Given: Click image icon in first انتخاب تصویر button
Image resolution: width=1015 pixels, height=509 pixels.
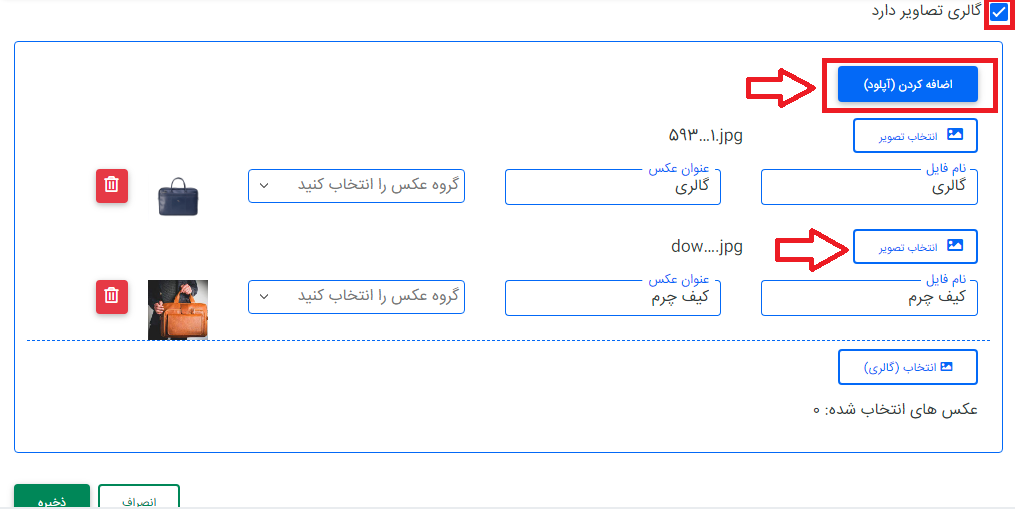Looking at the screenshot, I should click(x=954, y=135).
